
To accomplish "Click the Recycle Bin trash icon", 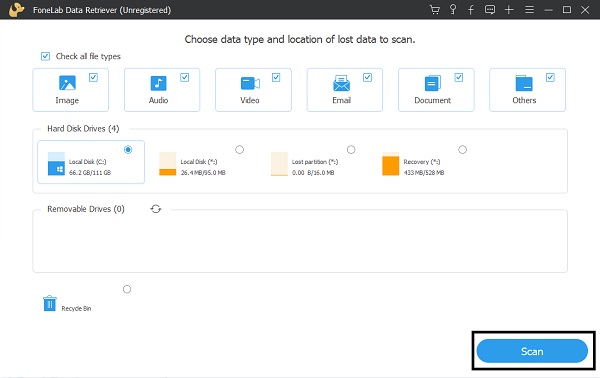I will (x=50, y=303).
